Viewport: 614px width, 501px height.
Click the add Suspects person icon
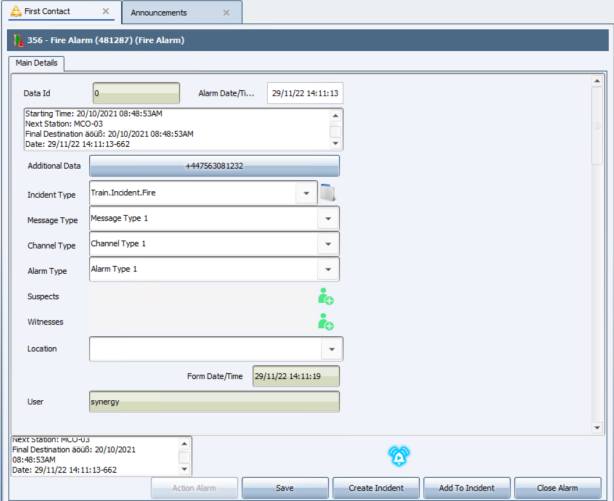325,296
